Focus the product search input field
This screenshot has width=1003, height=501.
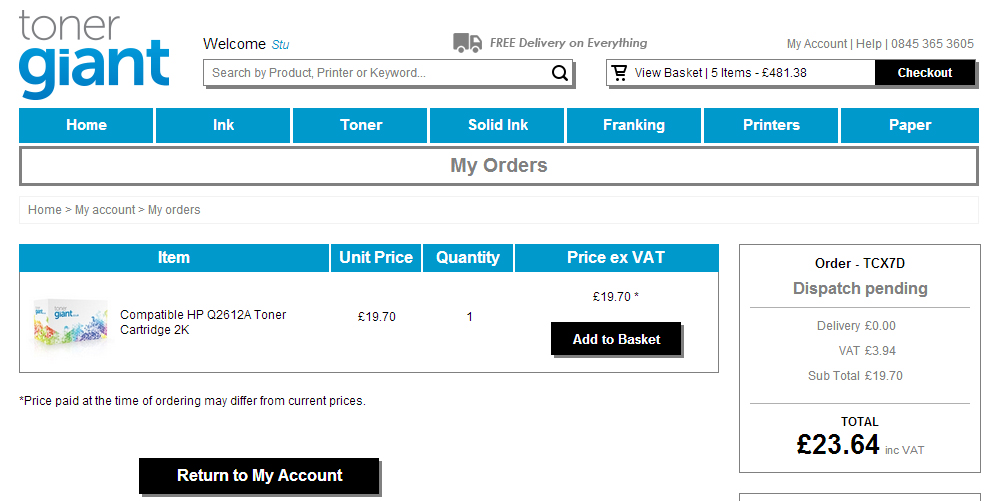click(377, 73)
